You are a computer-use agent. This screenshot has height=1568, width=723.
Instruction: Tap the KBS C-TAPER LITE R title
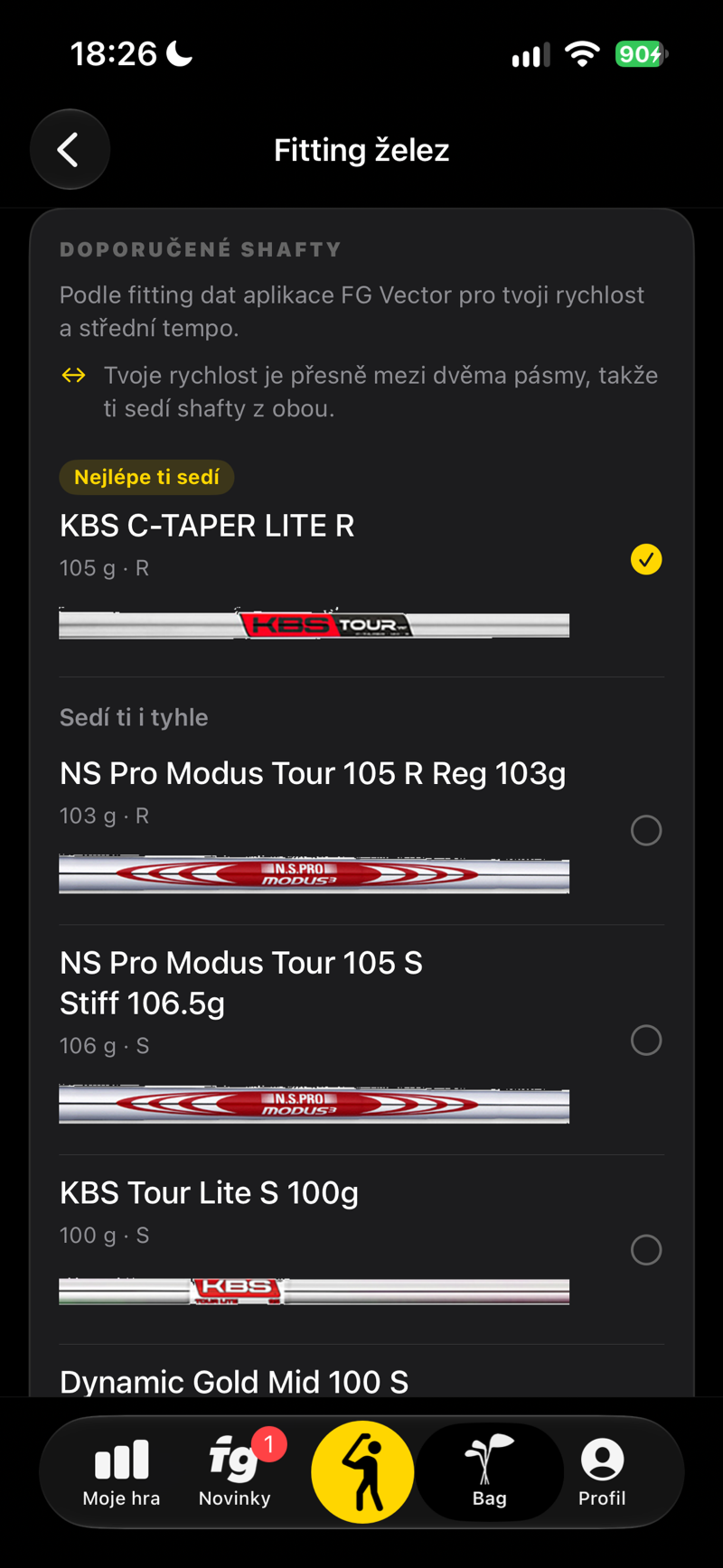207,526
